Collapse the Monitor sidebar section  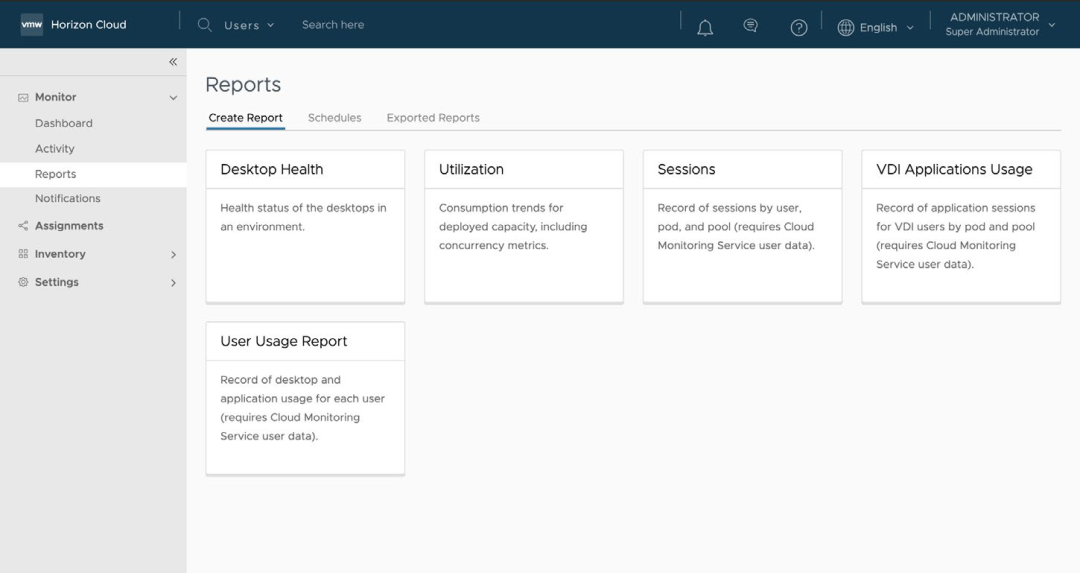pos(173,98)
